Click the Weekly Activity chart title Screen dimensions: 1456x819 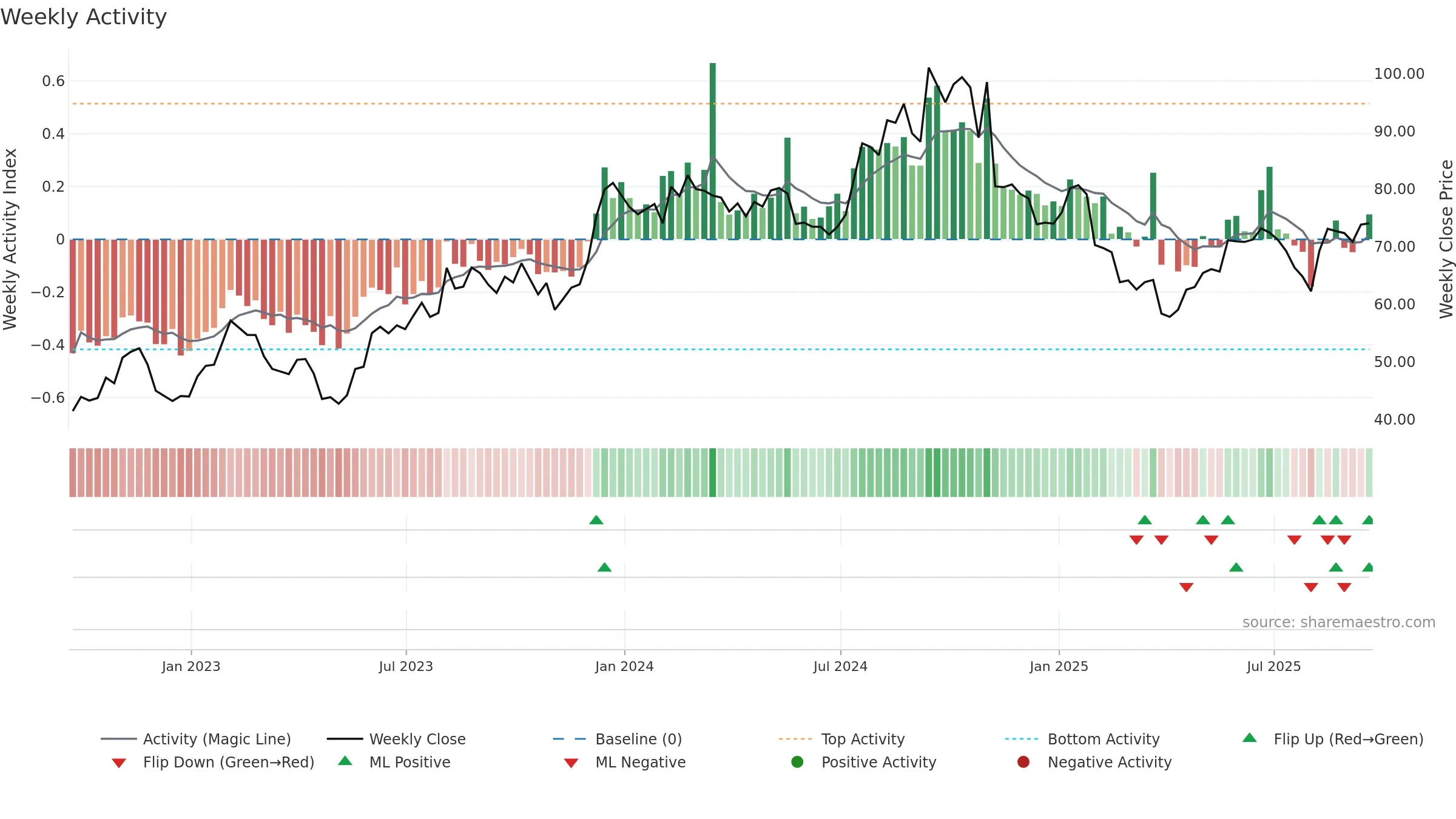click(84, 17)
